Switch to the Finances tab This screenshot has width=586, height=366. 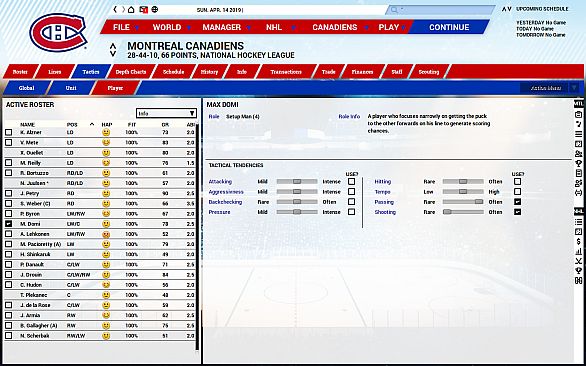(x=363, y=72)
